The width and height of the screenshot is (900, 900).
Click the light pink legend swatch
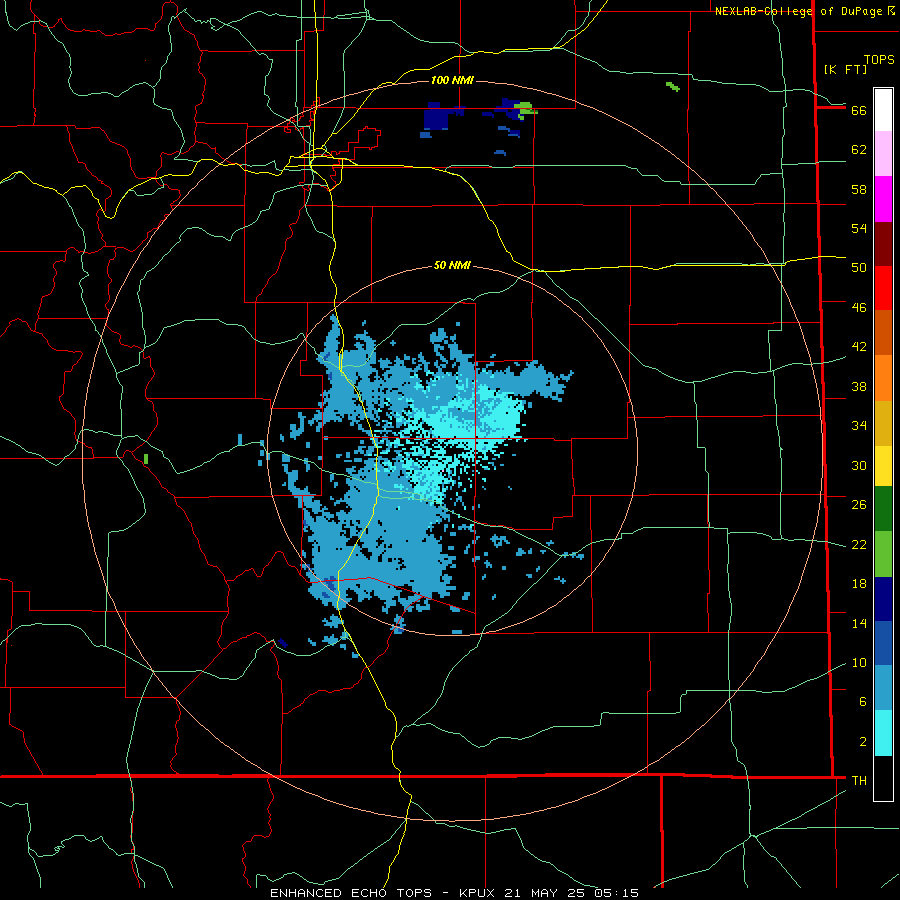(883, 153)
